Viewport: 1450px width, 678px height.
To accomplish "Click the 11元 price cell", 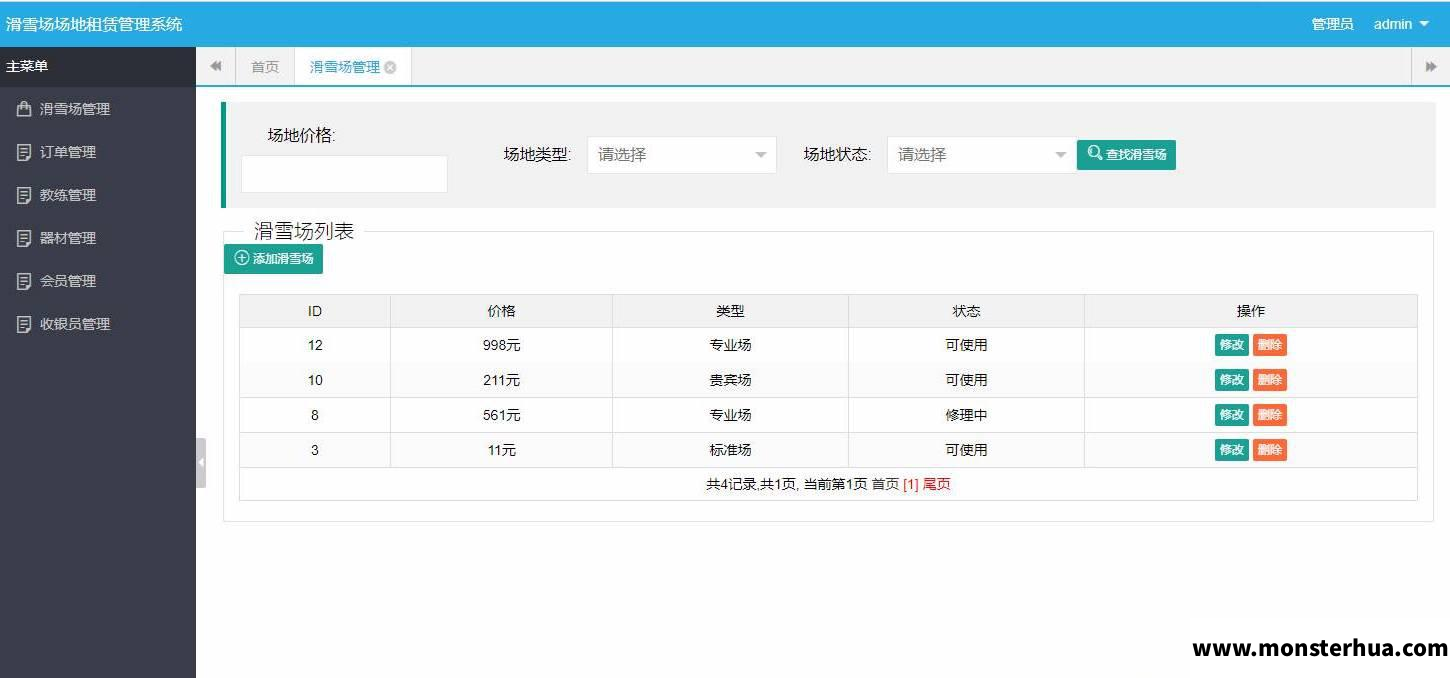I will 501,450.
